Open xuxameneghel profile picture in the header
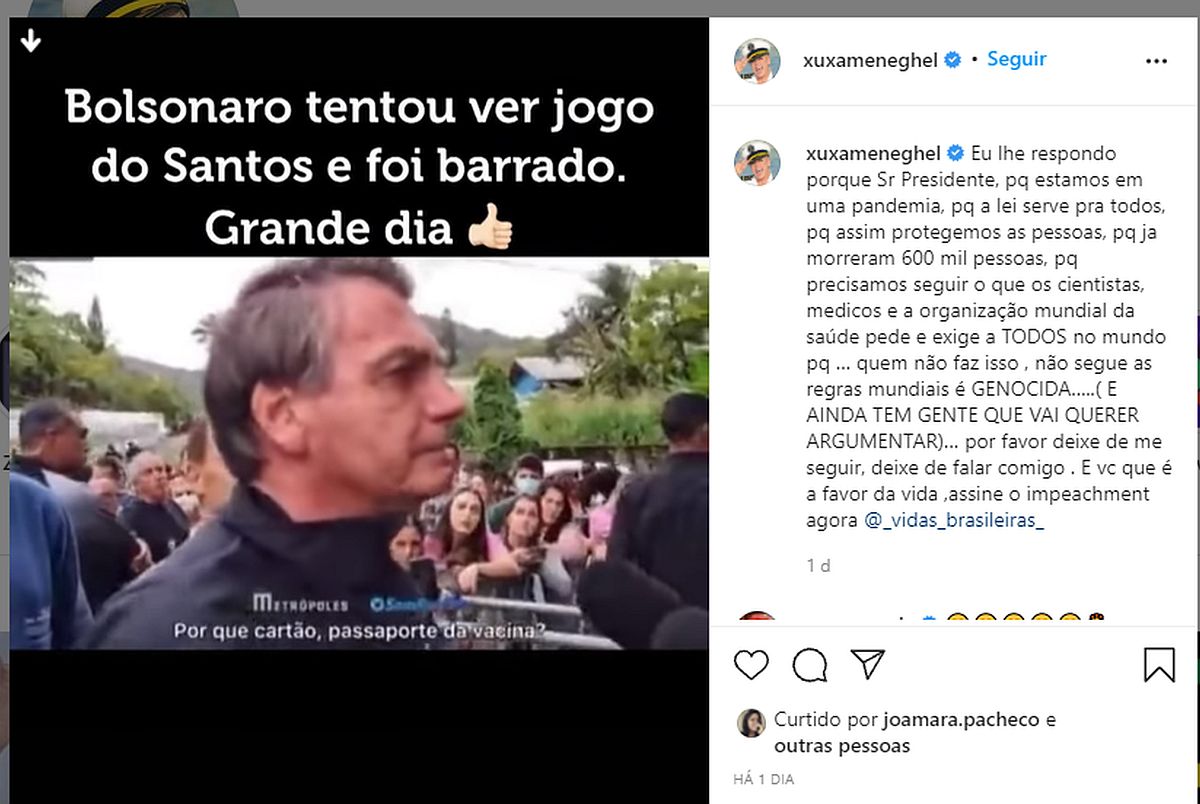 [x=757, y=60]
